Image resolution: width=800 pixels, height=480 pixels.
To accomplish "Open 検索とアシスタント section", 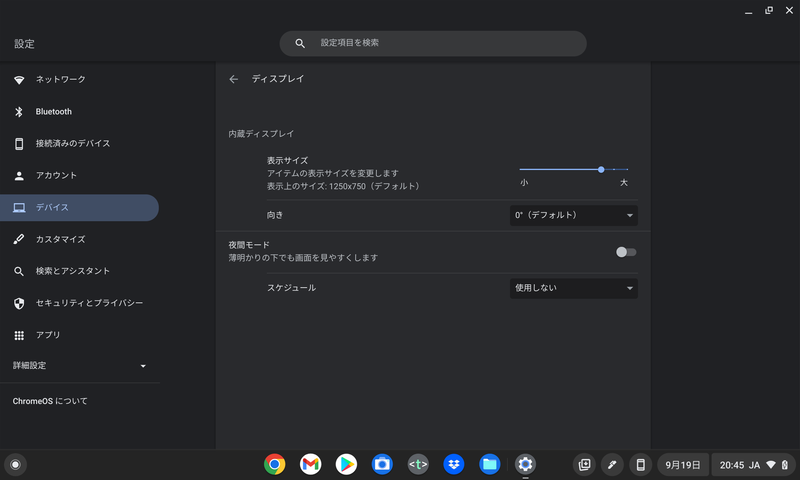I will point(79,271).
